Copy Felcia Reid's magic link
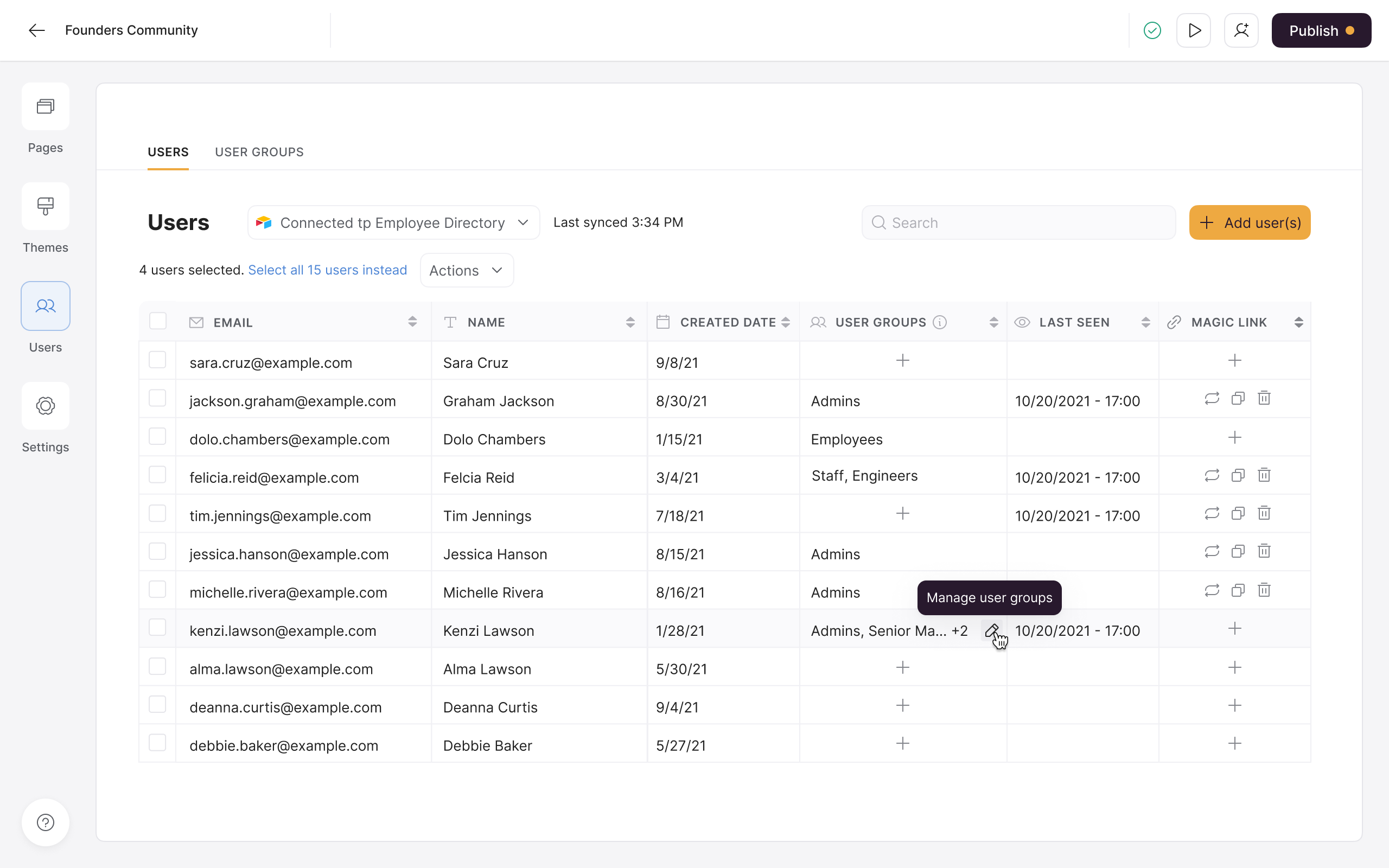Image resolution: width=1389 pixels, height=868 pixels. (x=1238, y=475)
